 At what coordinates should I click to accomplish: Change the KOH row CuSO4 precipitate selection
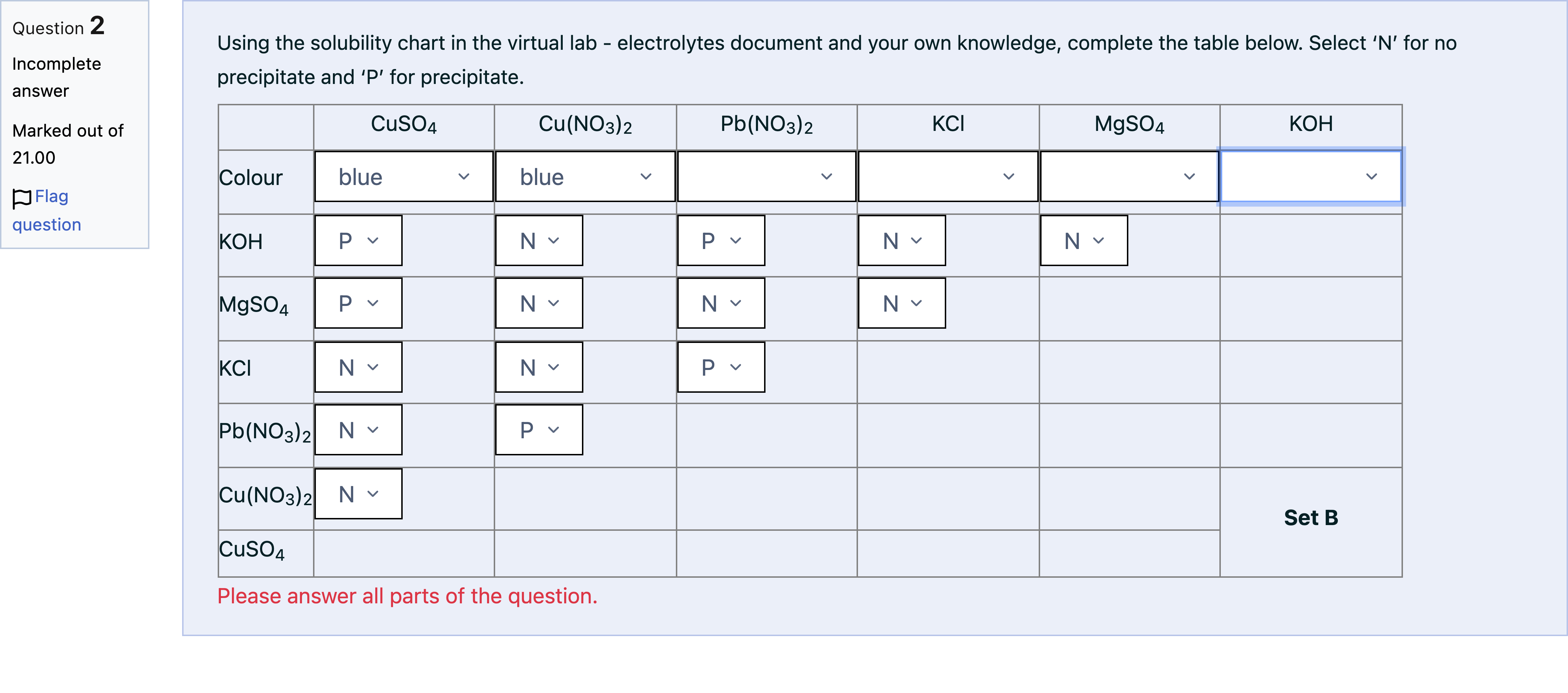point(359,240)
